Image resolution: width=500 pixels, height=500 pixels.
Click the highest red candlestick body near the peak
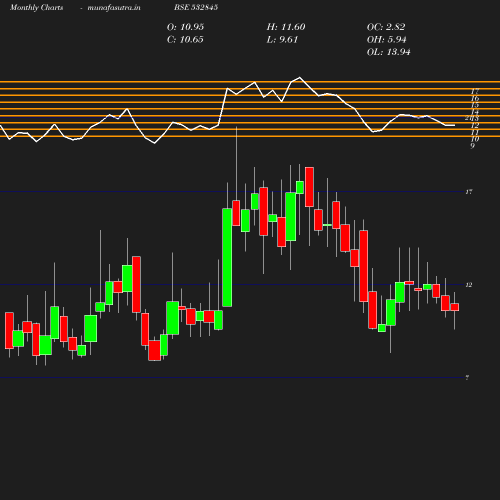pos(309,187)
